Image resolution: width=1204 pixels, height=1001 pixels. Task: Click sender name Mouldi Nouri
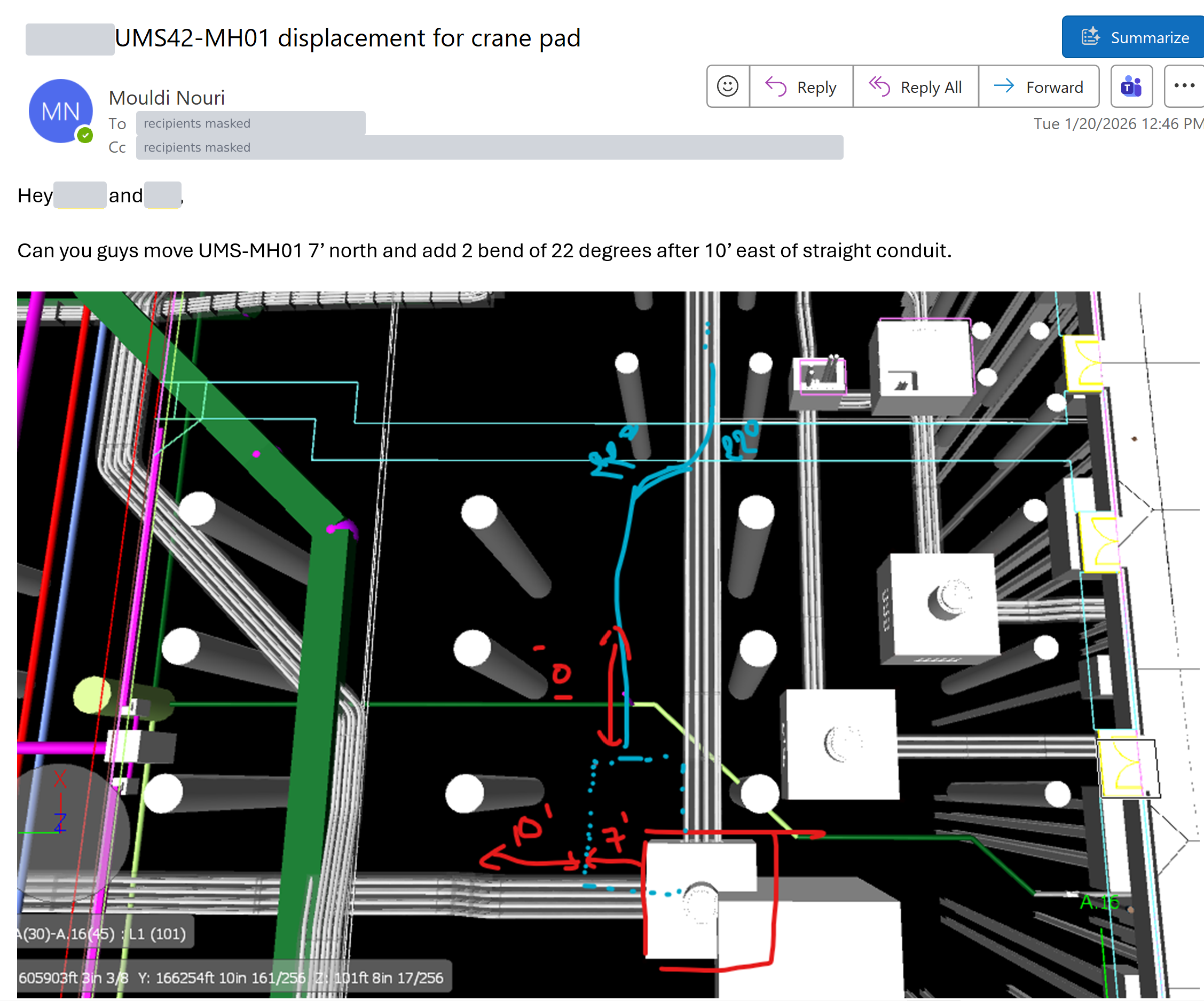[x=166, y=98]
